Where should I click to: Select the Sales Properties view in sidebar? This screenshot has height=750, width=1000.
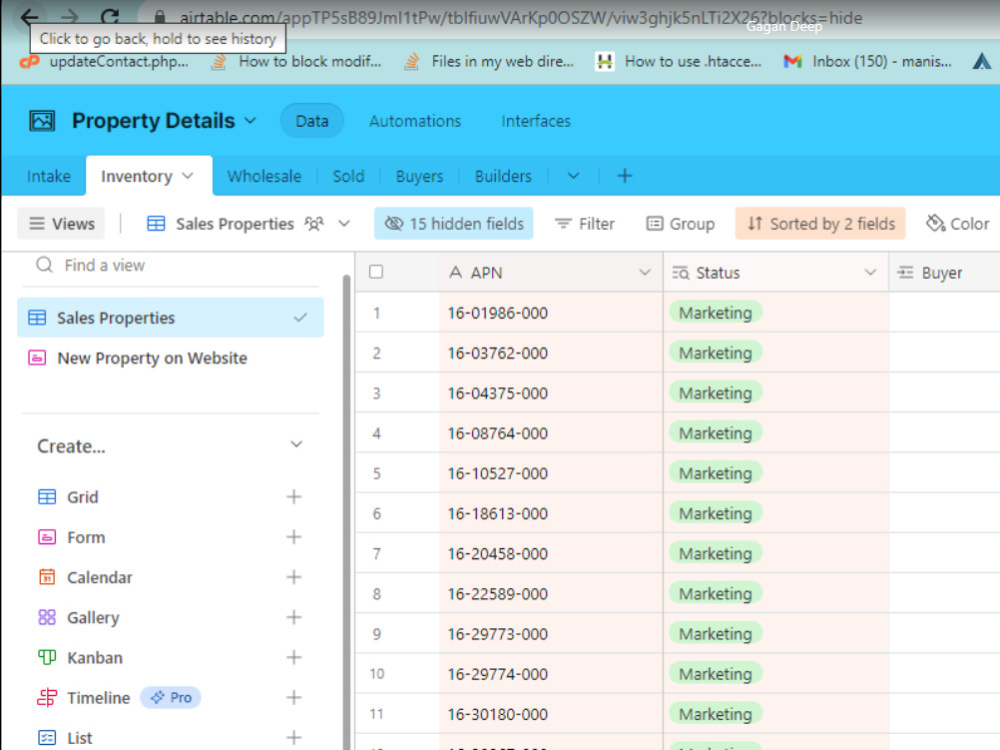tap(170, 318)
